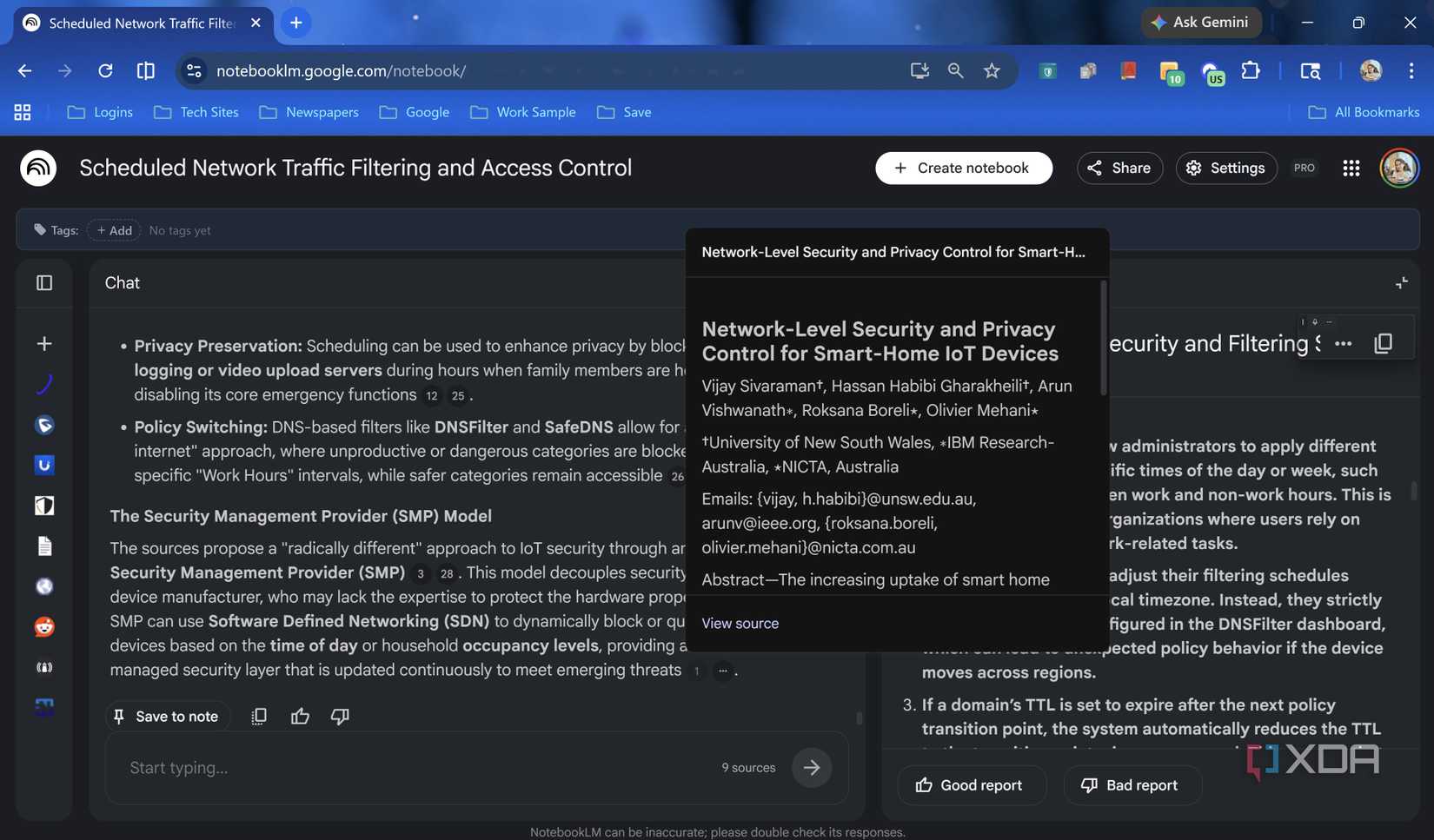Expand the Google bookmark folder
The image size is (1434, 840).
coord(415,112)
